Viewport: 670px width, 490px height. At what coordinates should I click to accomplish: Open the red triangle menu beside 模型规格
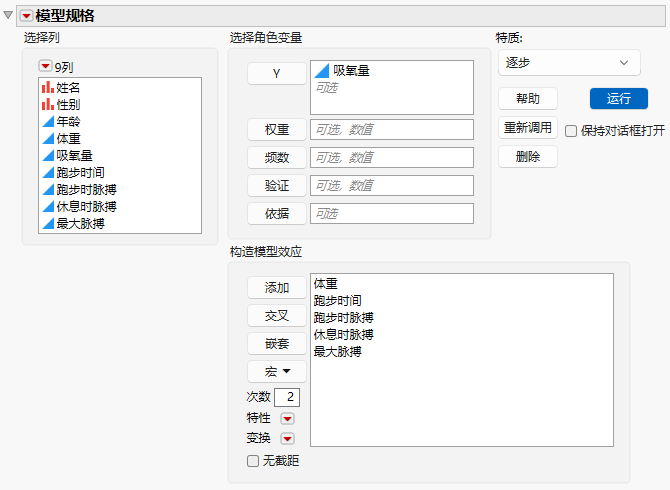point(26,16)
